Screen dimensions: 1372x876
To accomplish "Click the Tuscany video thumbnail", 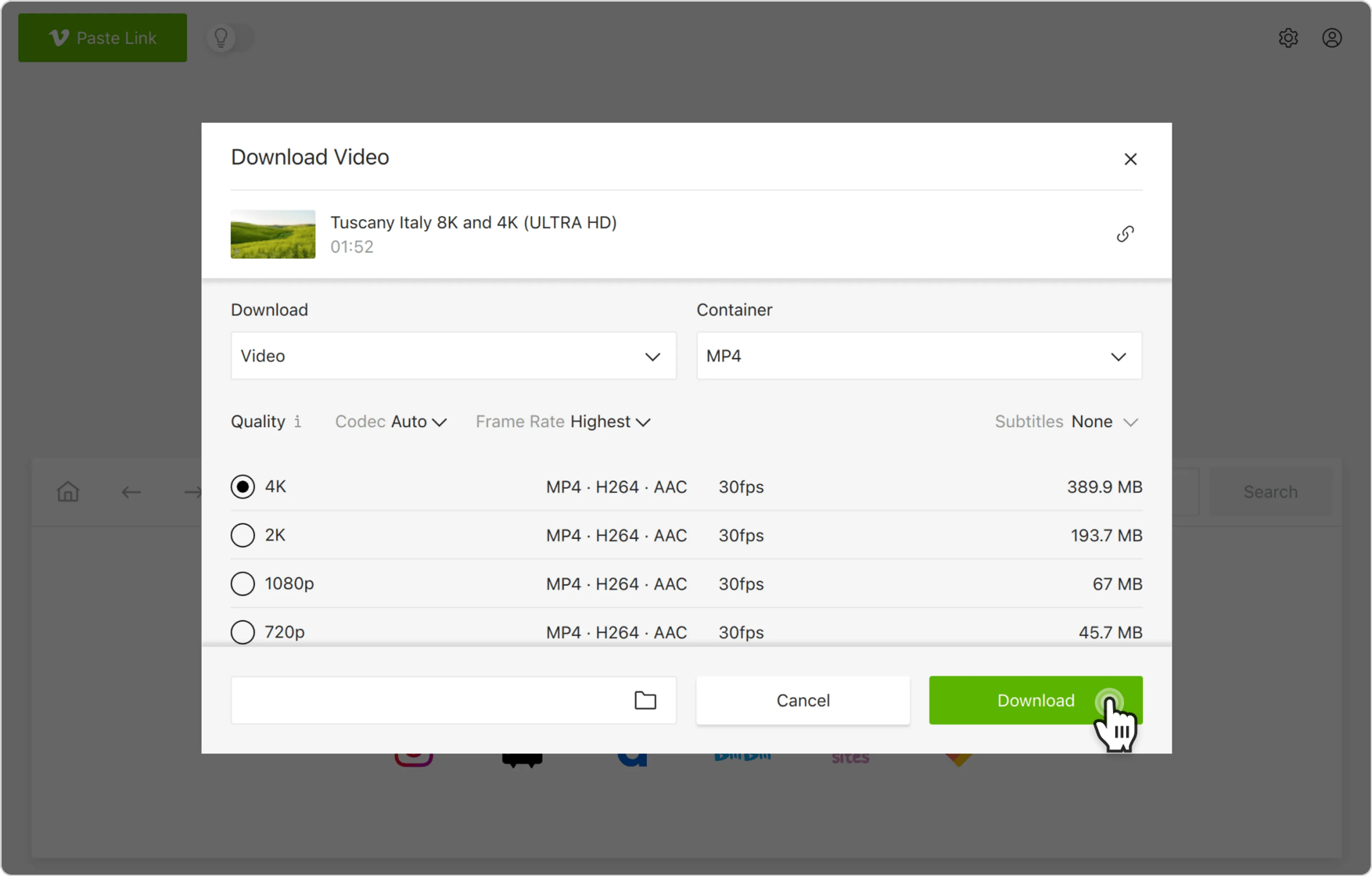I will [x=273, y=234].
